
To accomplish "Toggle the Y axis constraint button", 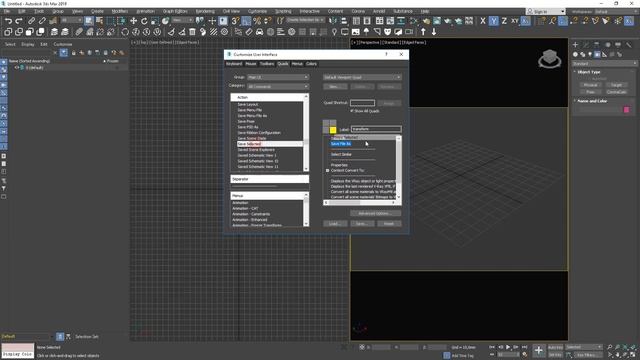I will [x=493, y=21].
